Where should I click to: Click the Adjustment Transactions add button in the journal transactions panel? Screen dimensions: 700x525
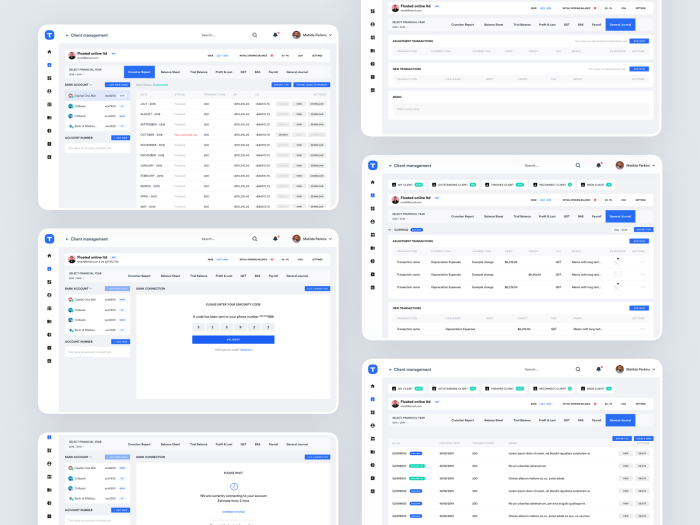pyautogui.click(x=639, y=241)
